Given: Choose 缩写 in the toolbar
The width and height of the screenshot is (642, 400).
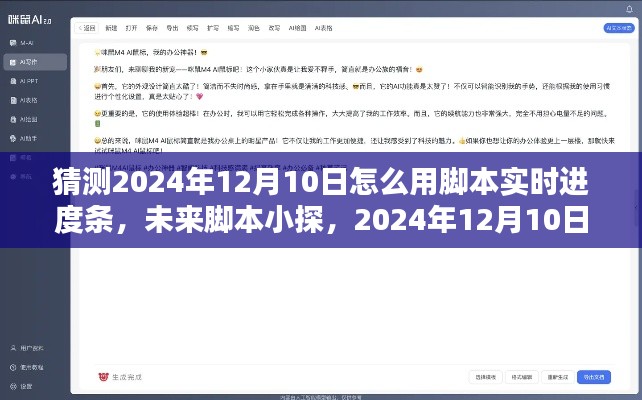Looking at the screenshot, I should (x=233, y=28).
